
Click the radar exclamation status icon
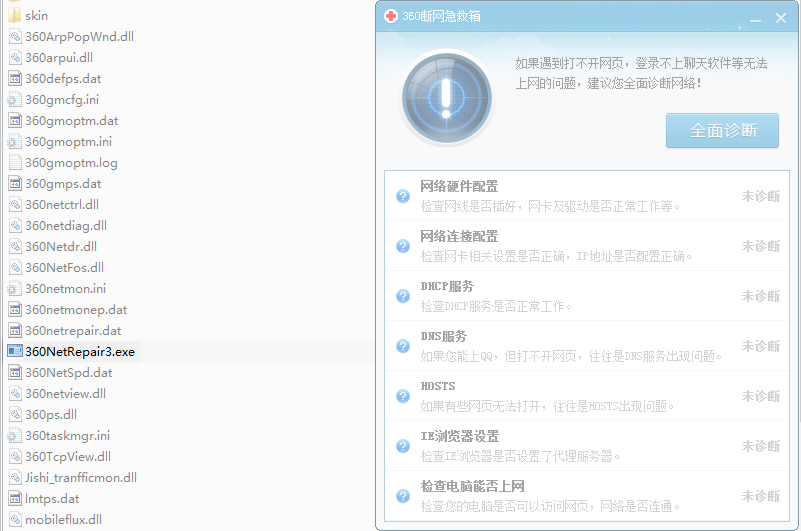pyautogui.click(x=446, y=97)
